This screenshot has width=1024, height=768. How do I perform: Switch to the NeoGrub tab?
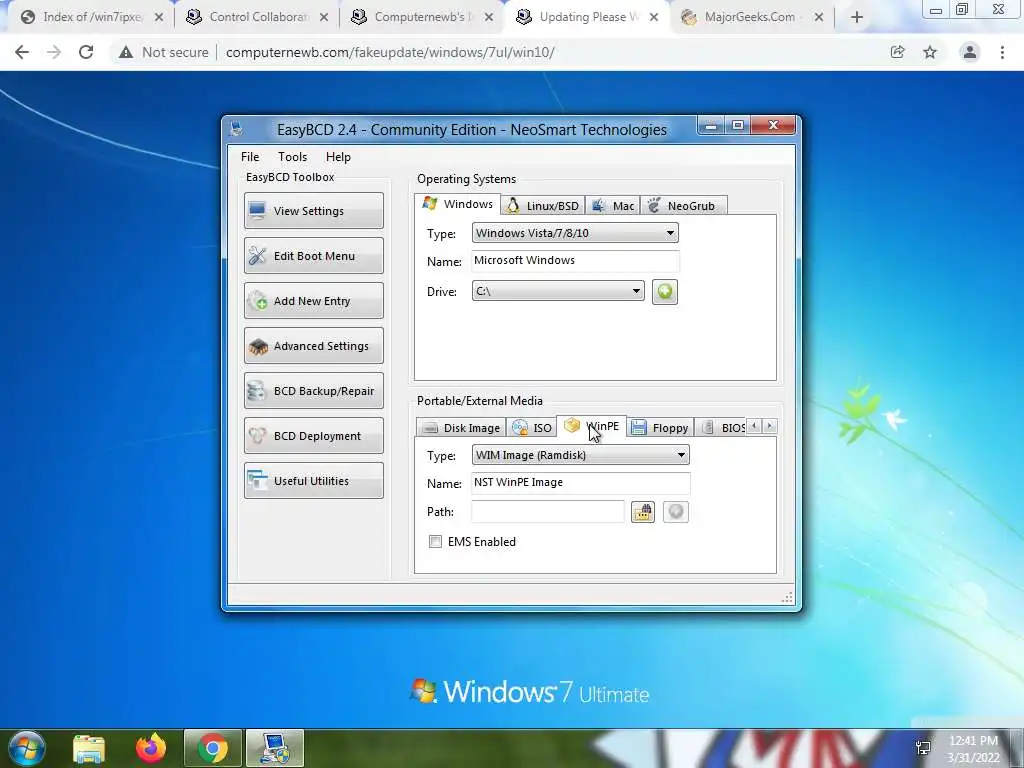pyautogui.click(x=683, y=206)
